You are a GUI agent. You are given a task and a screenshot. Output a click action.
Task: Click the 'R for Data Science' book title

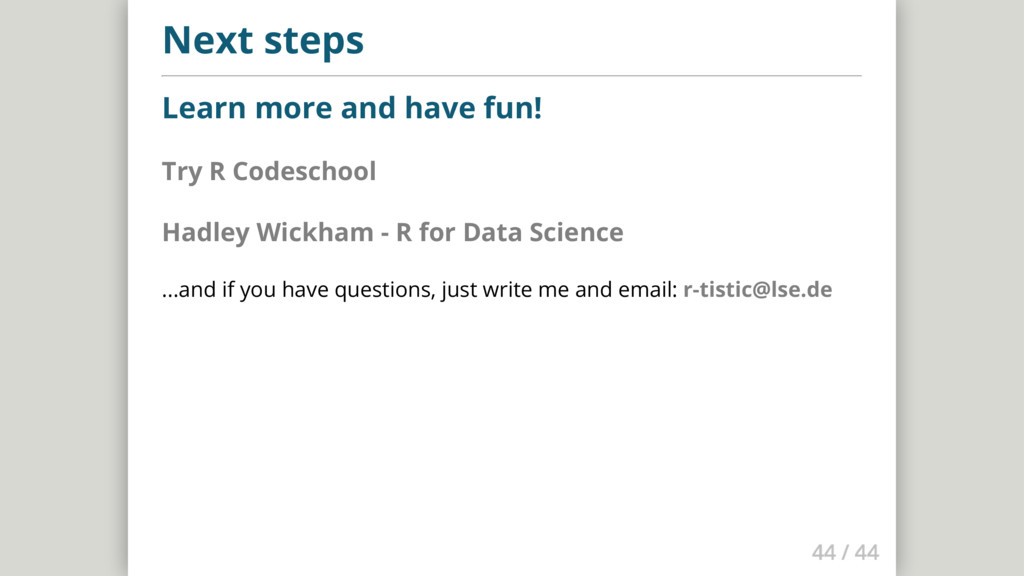[x=509, y=233]
